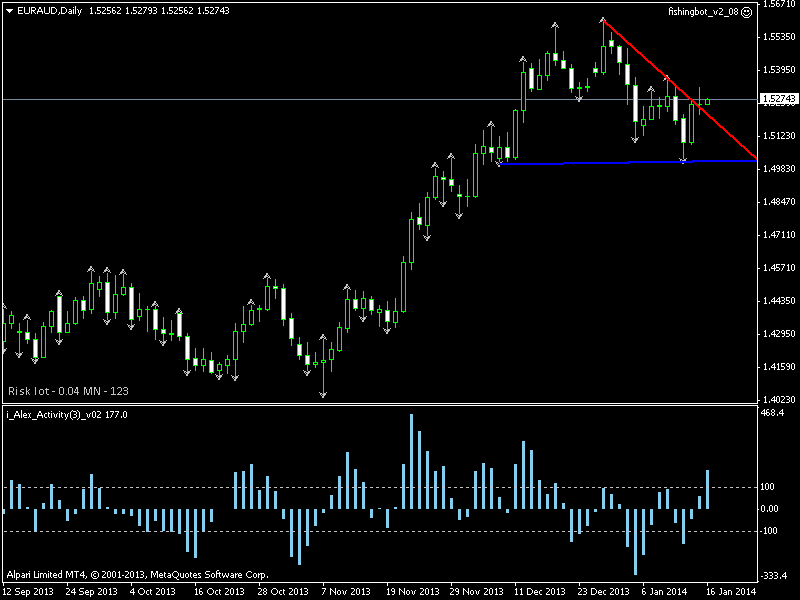Click the EURAUD,Daily chart title text
The width and height of the screenshot is (800, 600).
[x=49, y=11]
